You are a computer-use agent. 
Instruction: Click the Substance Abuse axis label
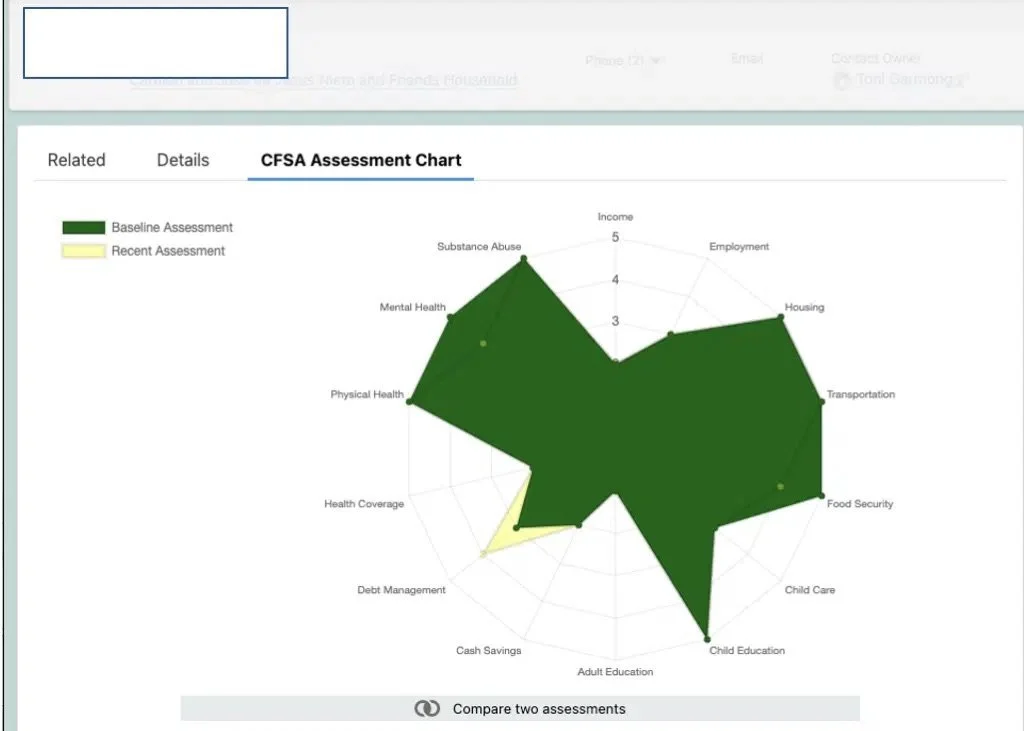click(x=479, y=246)
